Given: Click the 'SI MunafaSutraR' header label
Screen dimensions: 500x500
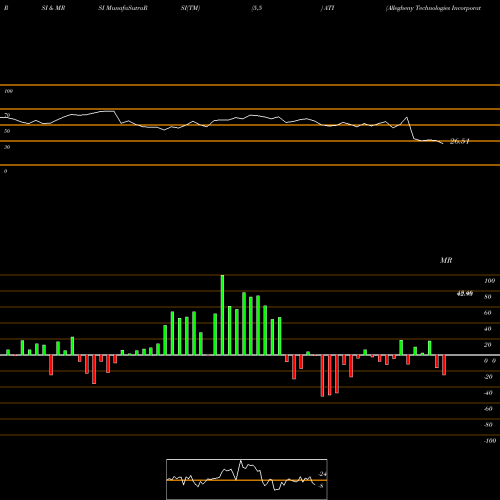Looking at the screenshot, I should tap(123, 8).
